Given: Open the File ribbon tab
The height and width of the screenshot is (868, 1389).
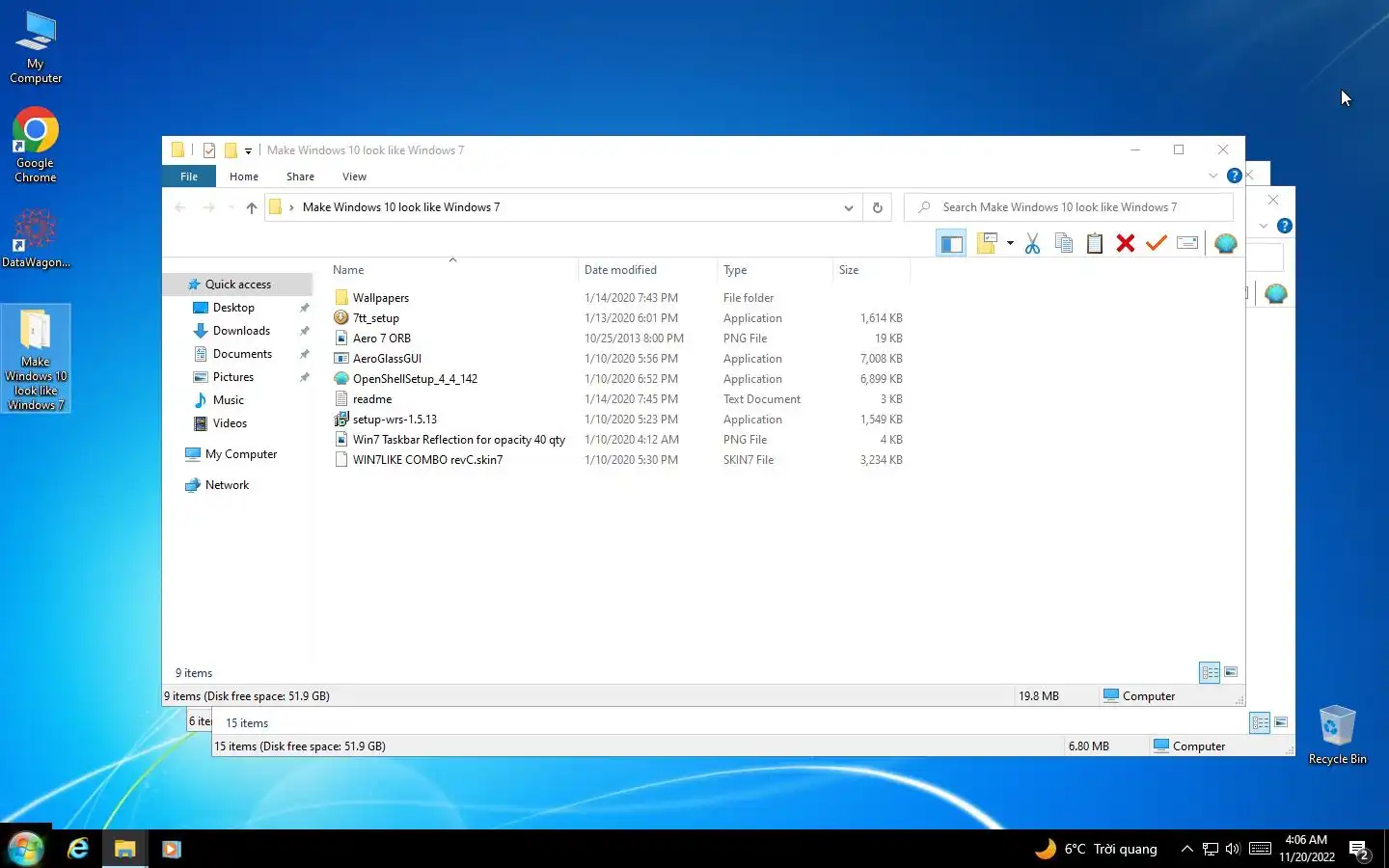Looking at the screenshot, I should coord(189,176).
